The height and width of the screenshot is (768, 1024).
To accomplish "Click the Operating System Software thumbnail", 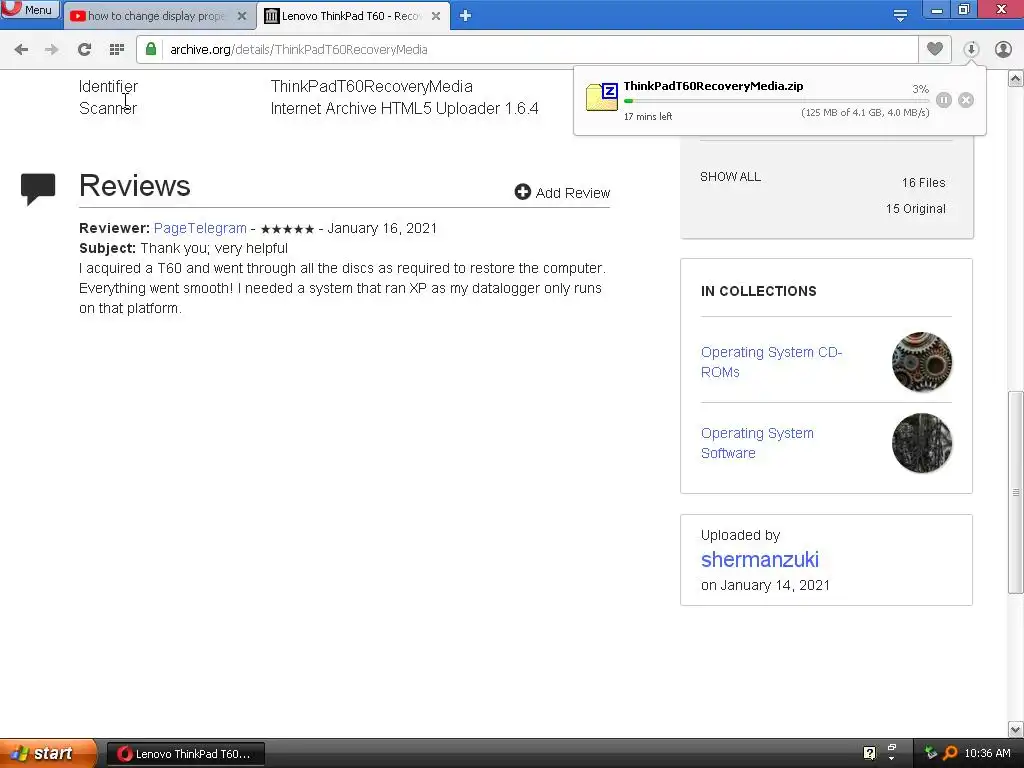I will click(x=921, y=443).
